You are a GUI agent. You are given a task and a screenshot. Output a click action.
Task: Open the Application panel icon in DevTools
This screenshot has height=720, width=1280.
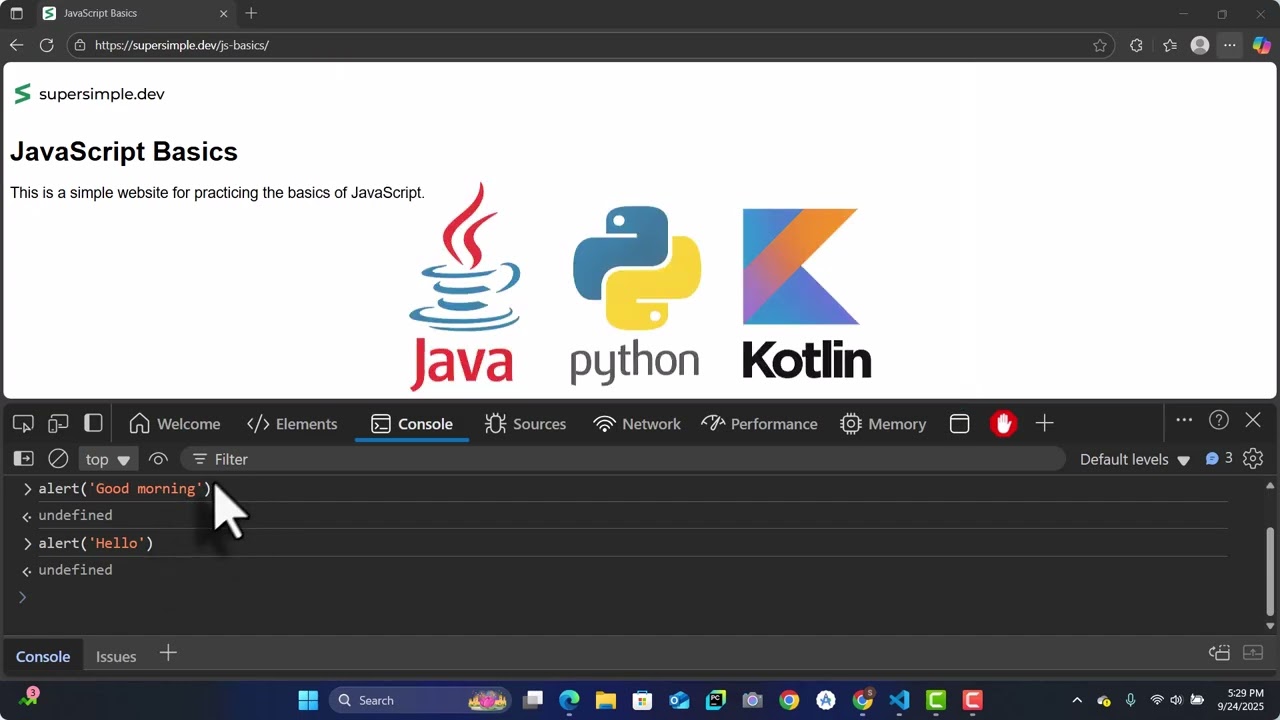960,424
